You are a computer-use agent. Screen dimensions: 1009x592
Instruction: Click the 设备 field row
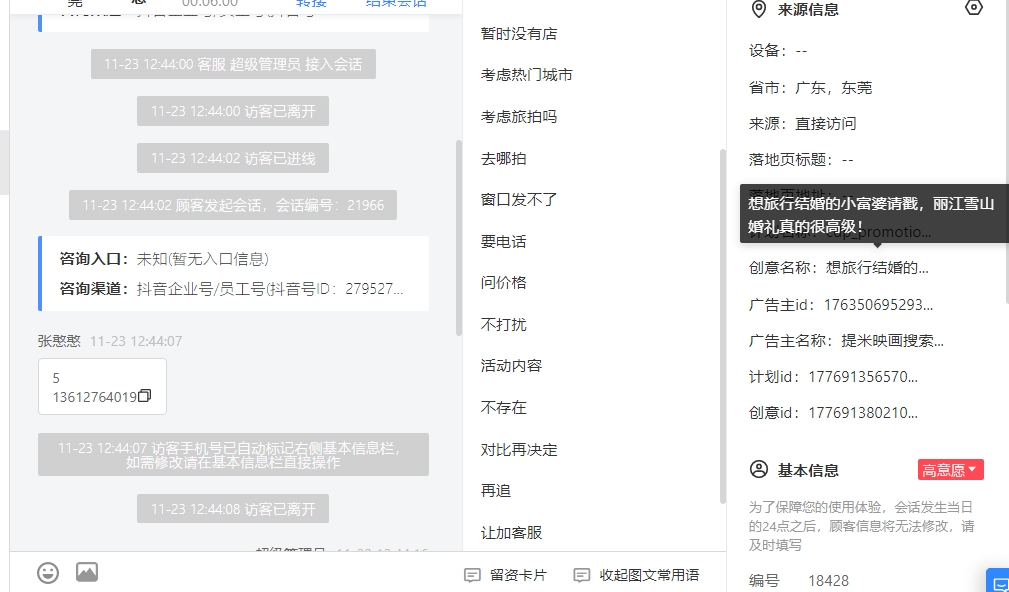(777, 51)
